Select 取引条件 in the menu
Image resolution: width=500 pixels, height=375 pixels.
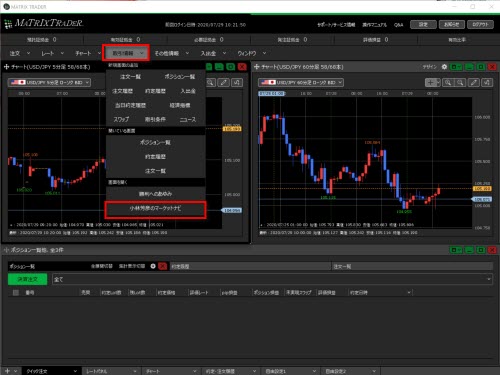[155, 119]
